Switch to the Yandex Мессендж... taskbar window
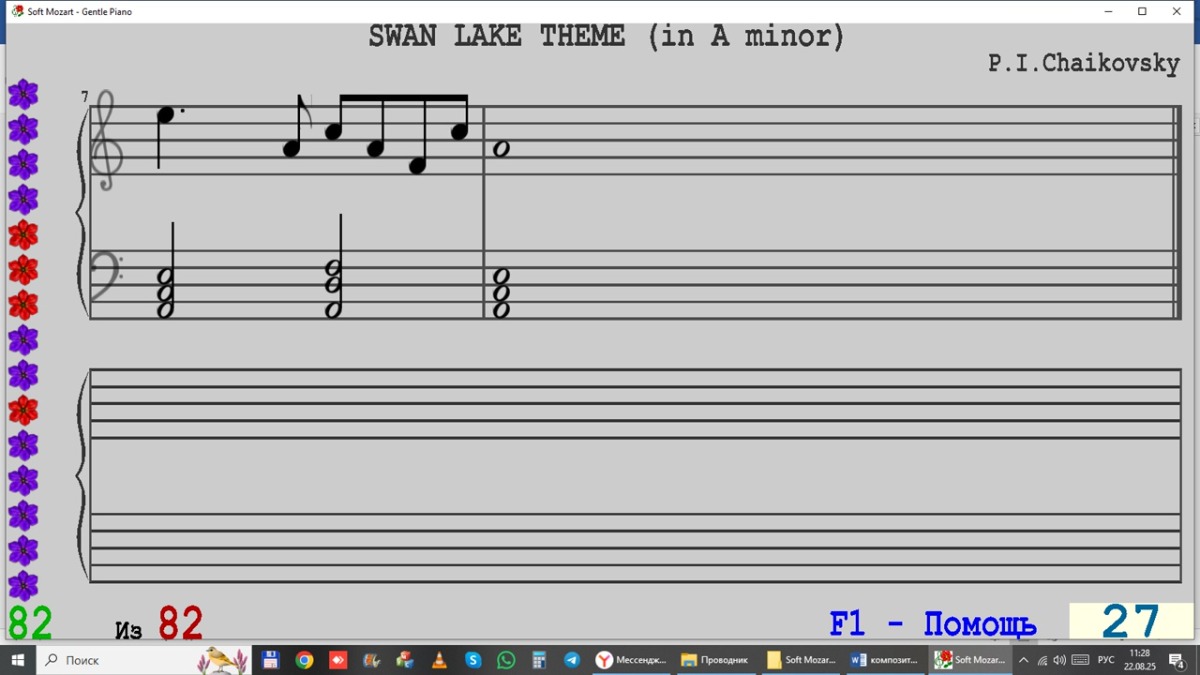 [632, 660]
